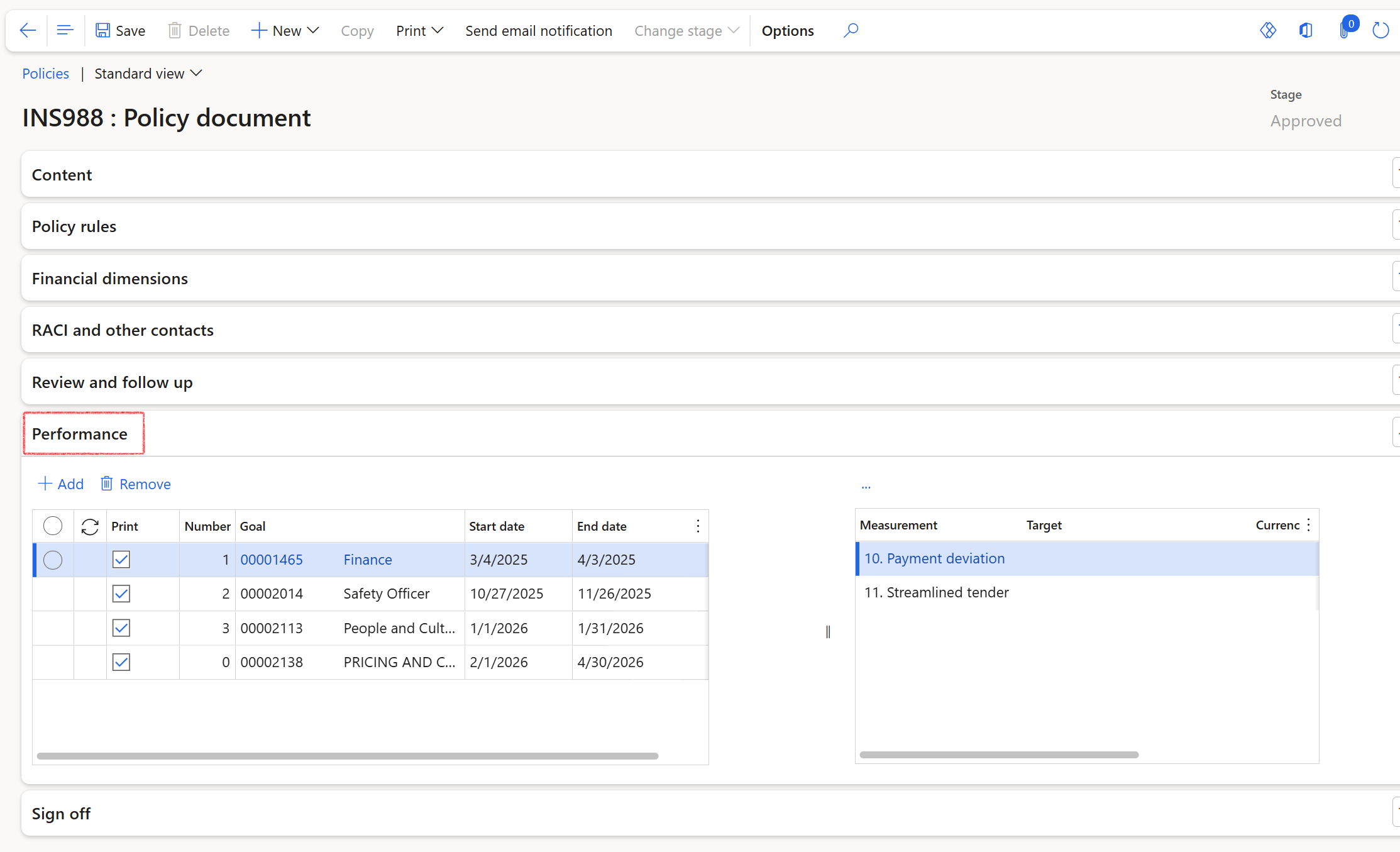Screen dimensions: 1400x852
Task: Uncheck Print checkbox for Finance goal
Action: pyautogui.click(x=121, y=560)
